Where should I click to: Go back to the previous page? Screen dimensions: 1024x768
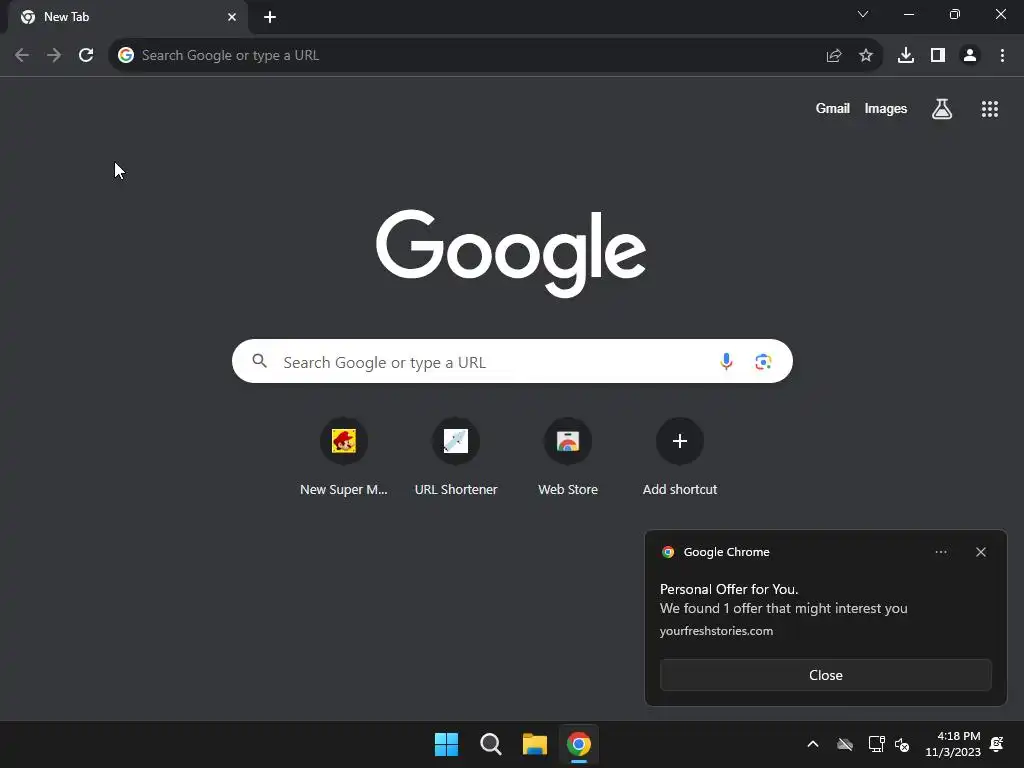pyautogui.click(x=22, y=56)
